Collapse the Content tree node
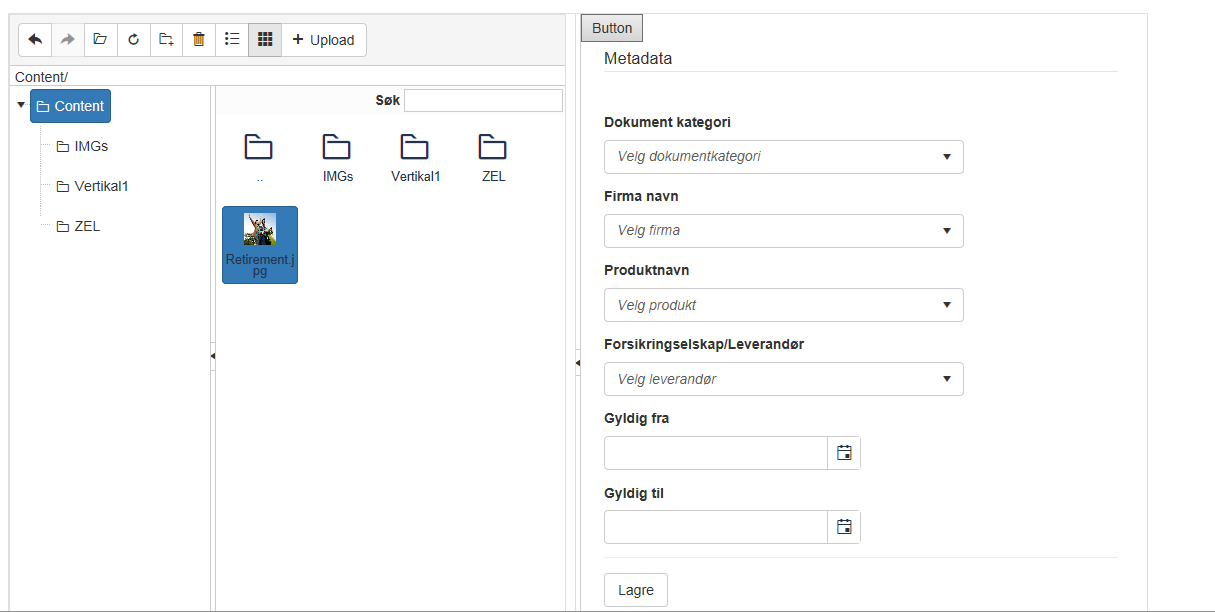This screenshot has height=612, width=1215. pos(21,105)
